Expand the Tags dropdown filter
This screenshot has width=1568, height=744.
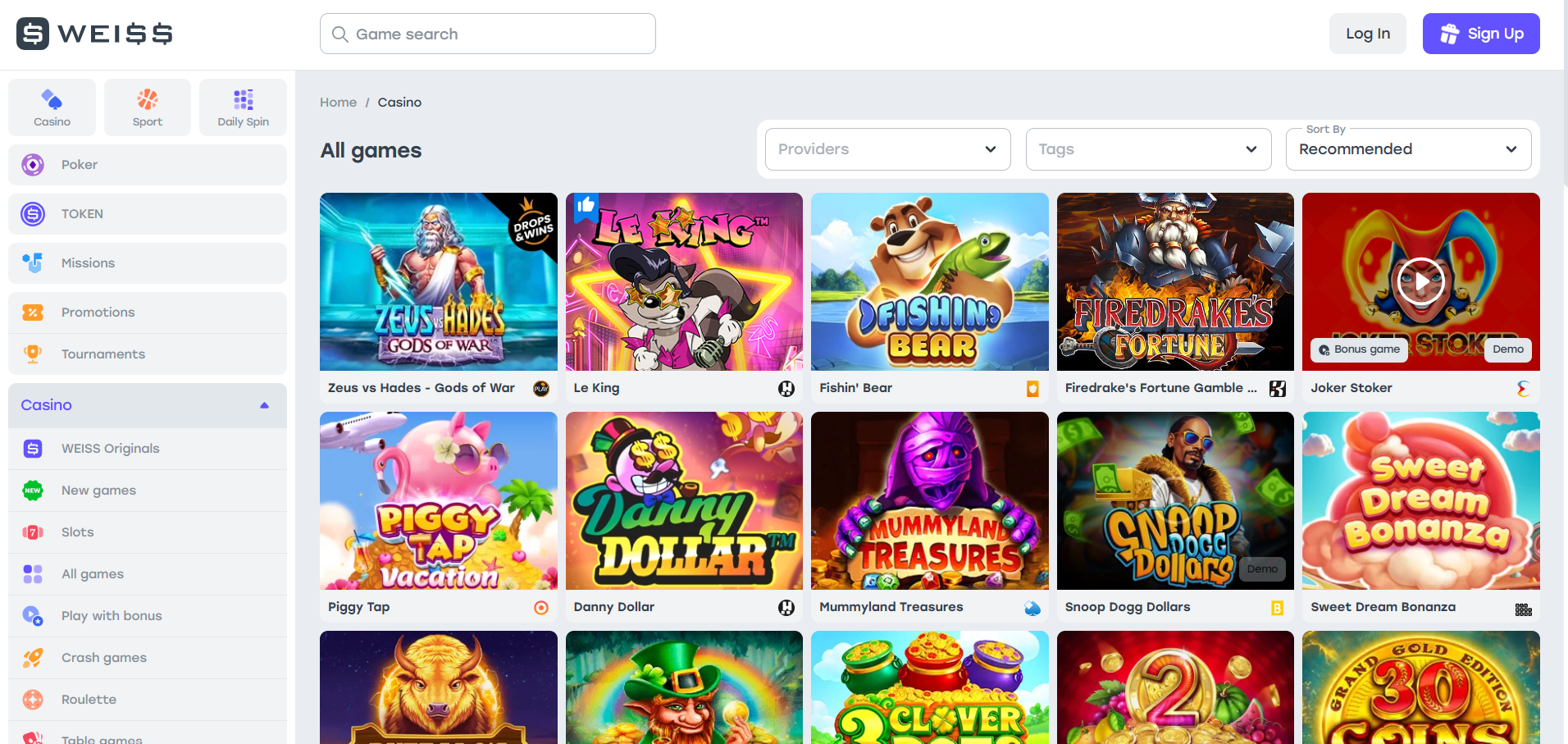pyautogui.click(x=1148, y=149)
